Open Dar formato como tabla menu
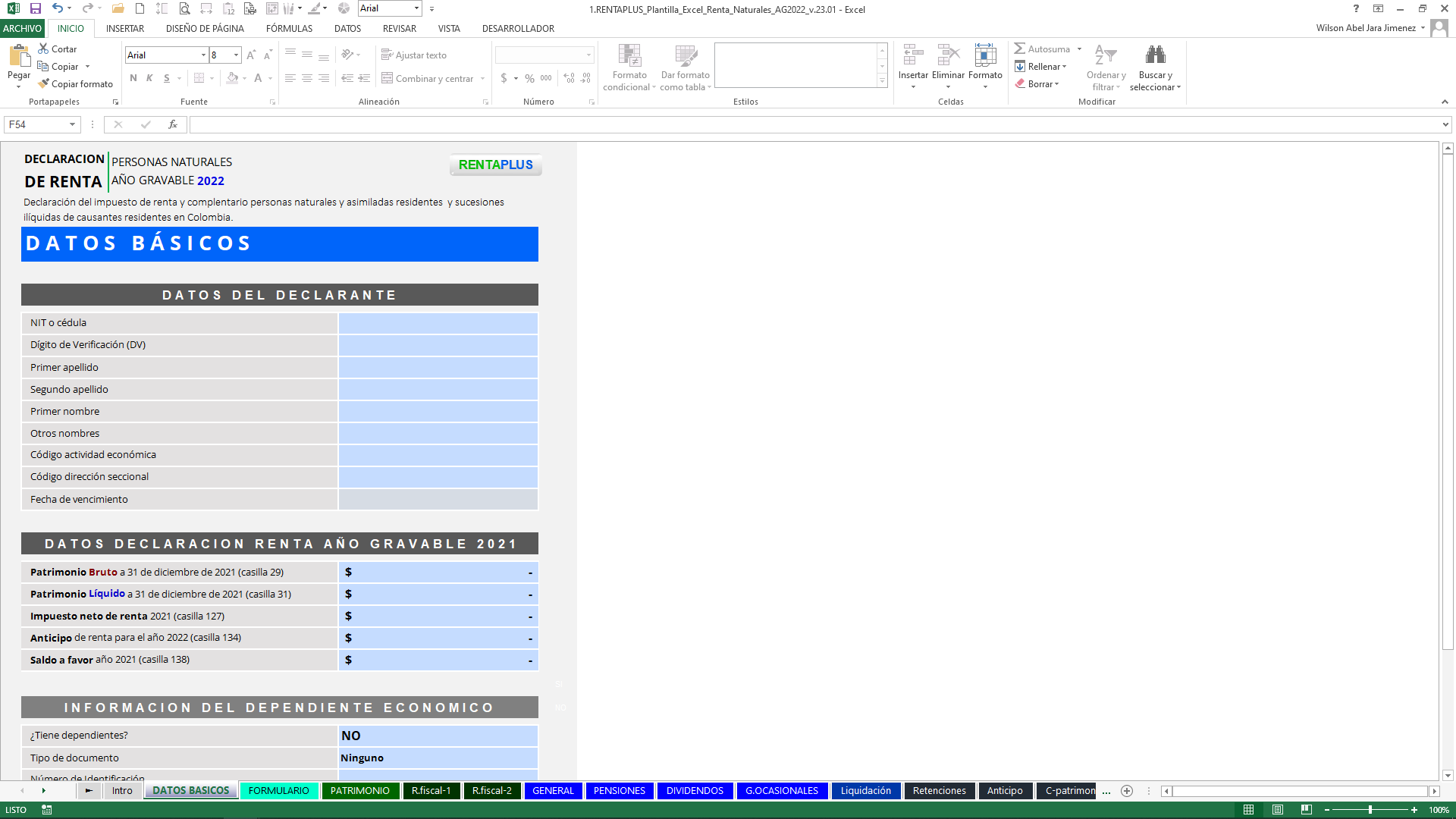The image size is (1456, 819). (x=685, y=67)
